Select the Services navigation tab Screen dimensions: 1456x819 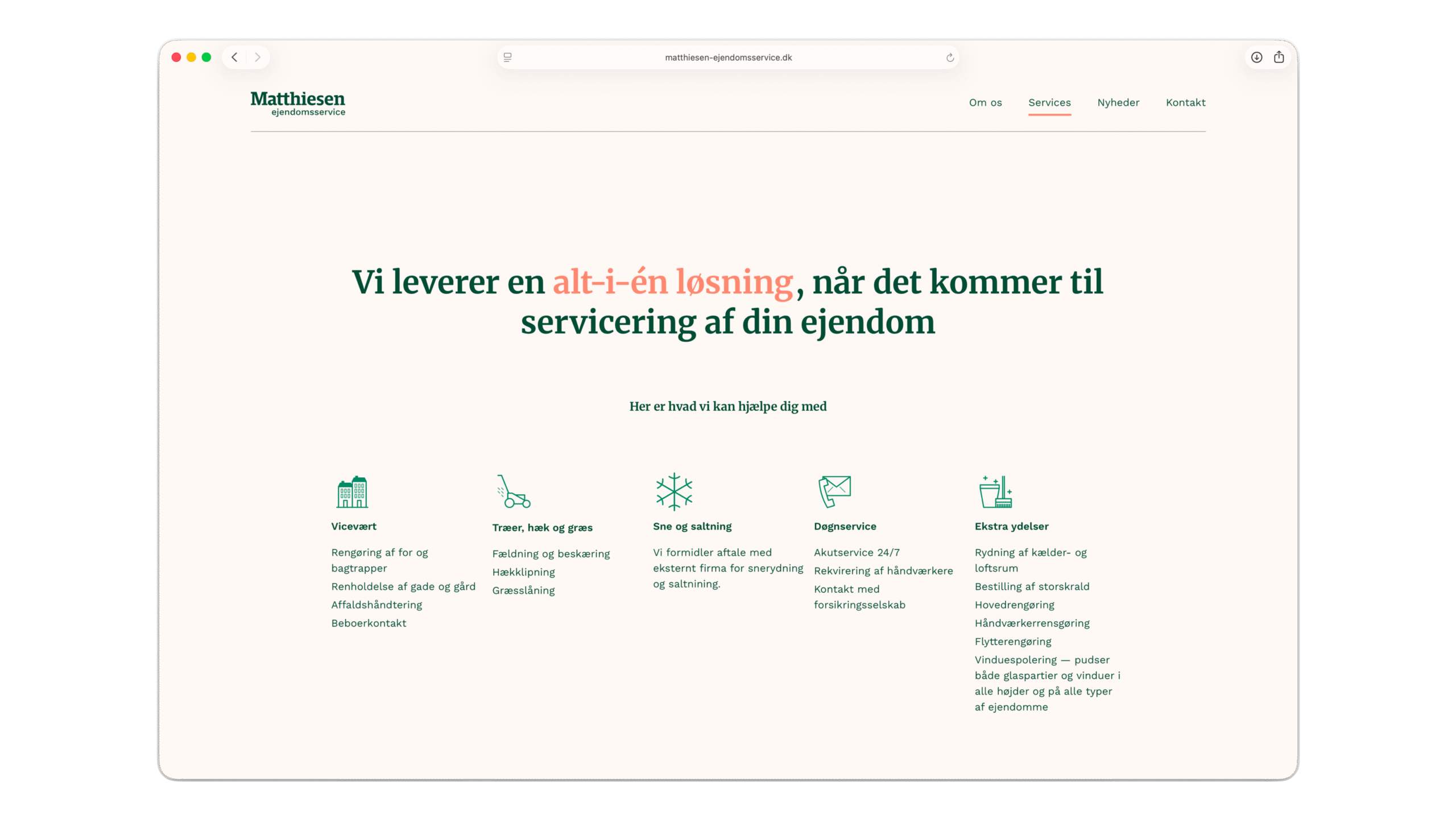[1049, 103]
